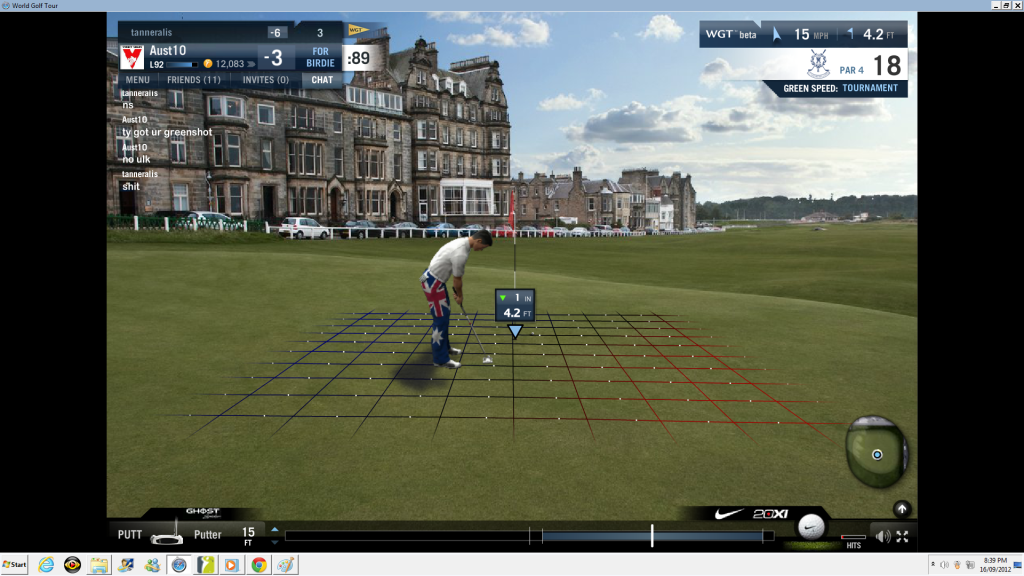Open the FRIENDS (11) tab
The height and width of the screenshot is (576, 1024).
click(x=194, y=80)
